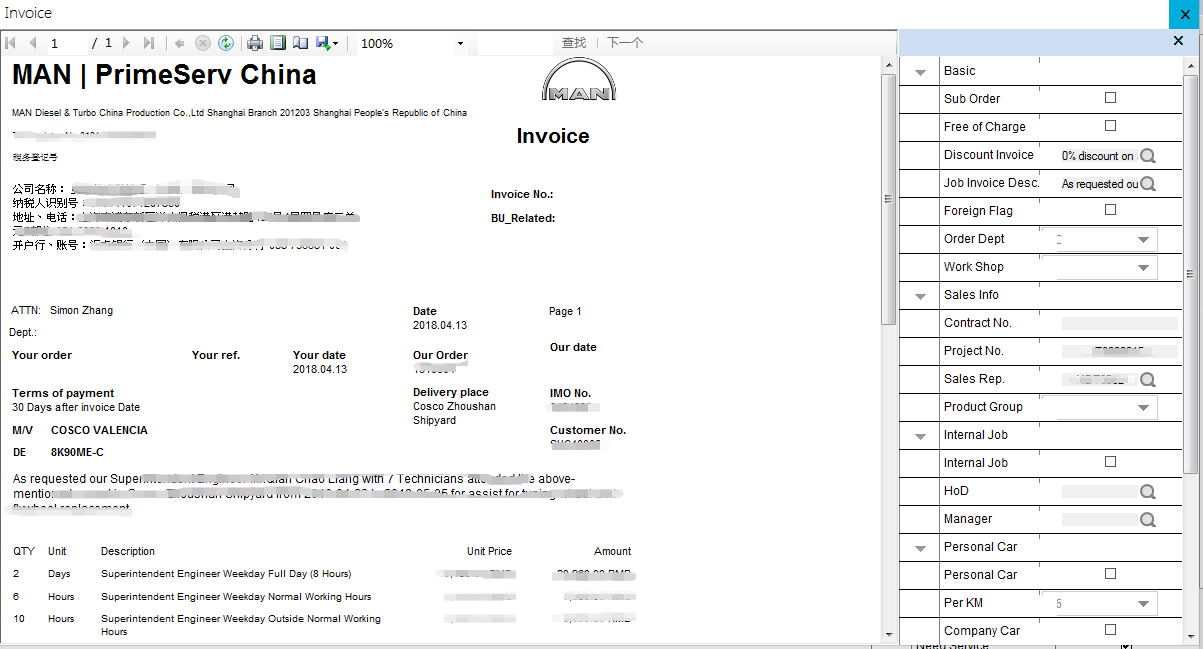Switch to print layout view
The image size is (1203, 649).
click(x=278, y=43)
